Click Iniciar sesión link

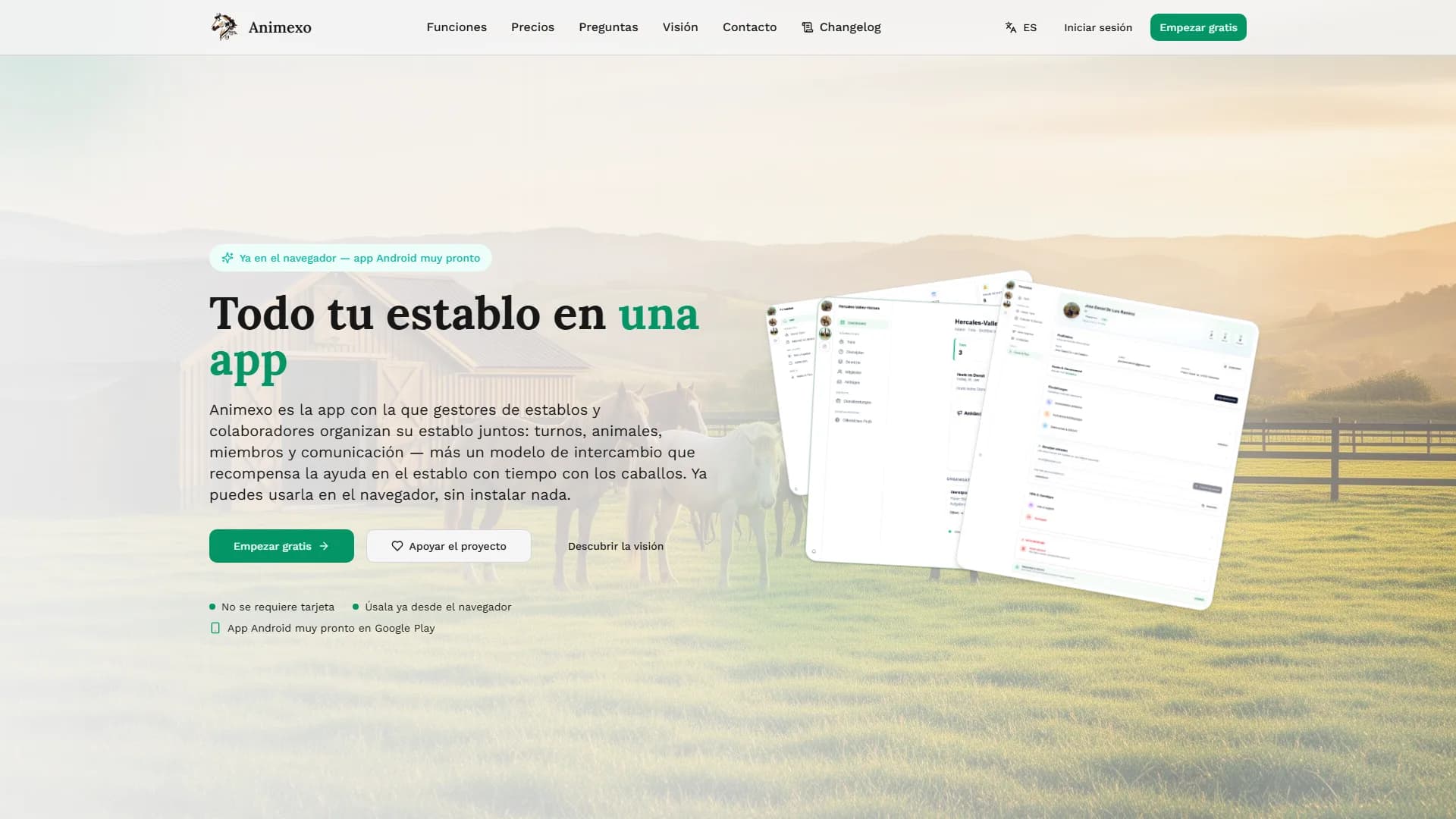[1098, 27]
